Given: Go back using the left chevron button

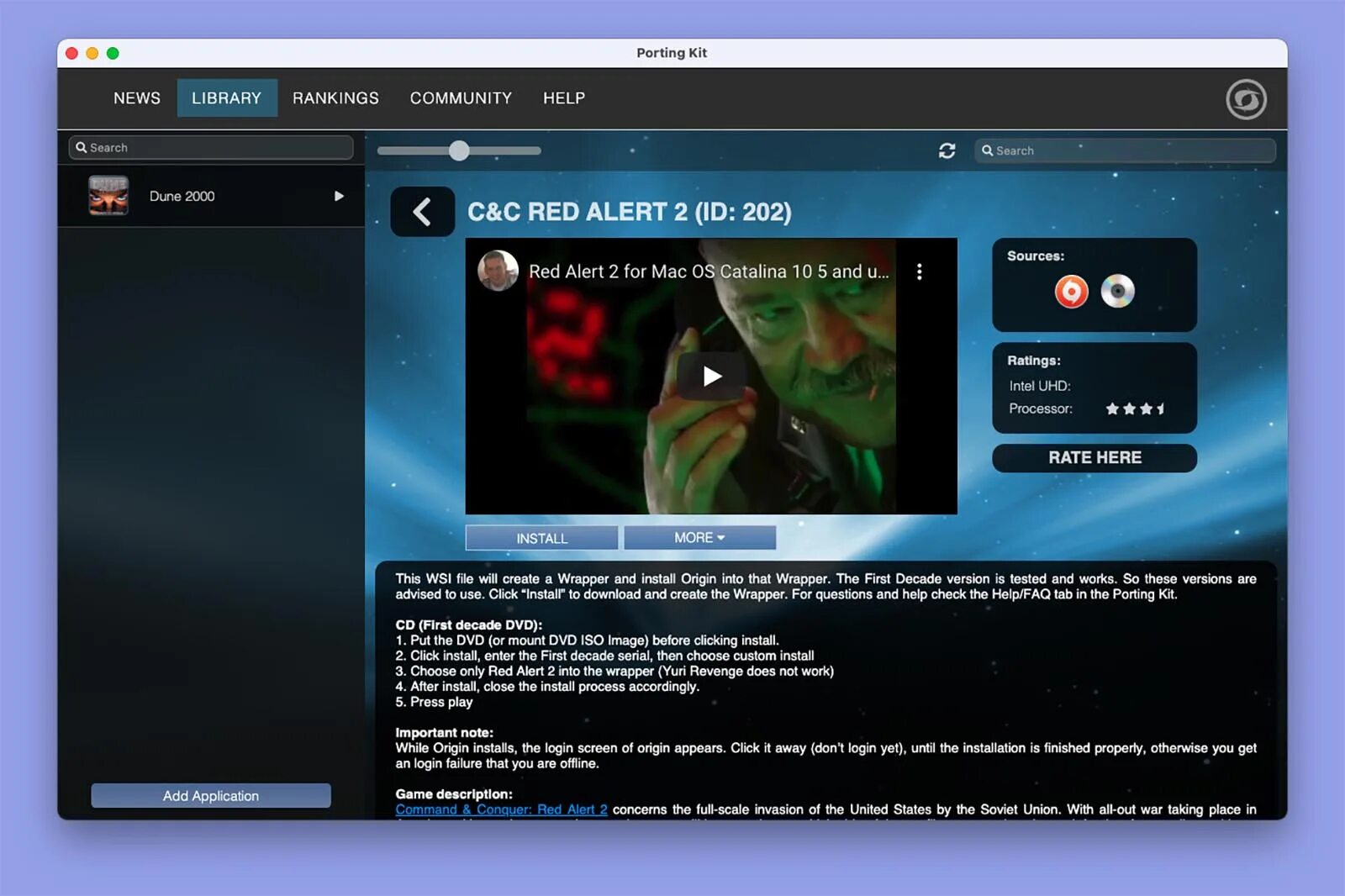Looking at the screenshot, I should tap(423, 212).
